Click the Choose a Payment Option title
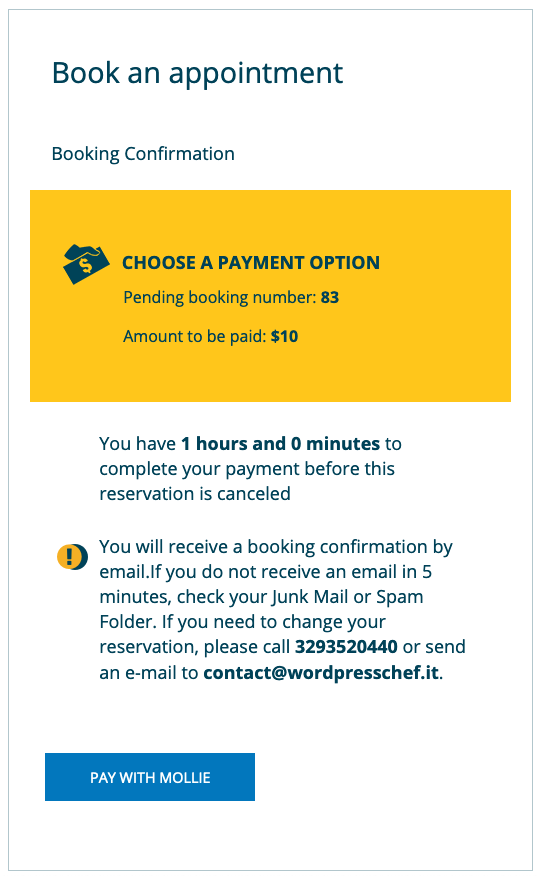Image resolution: width=540 pixels, height=876 pixels. click(x=251, y=263)
